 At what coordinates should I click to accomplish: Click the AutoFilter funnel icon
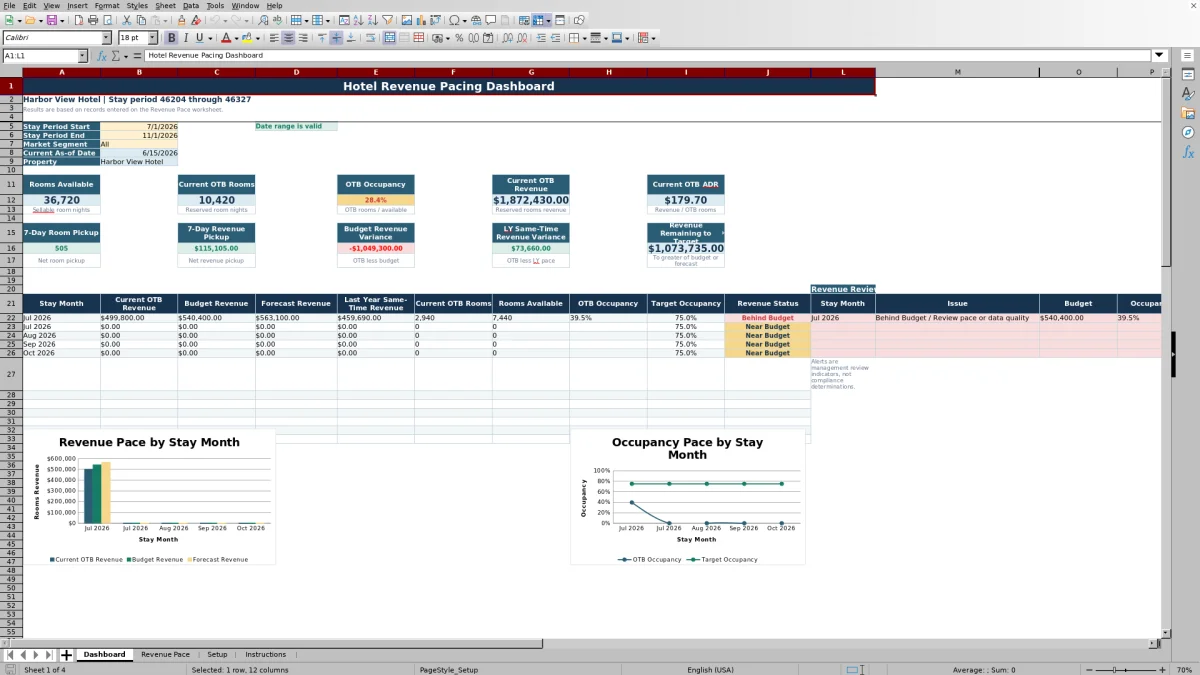click(x=387, y=20)
